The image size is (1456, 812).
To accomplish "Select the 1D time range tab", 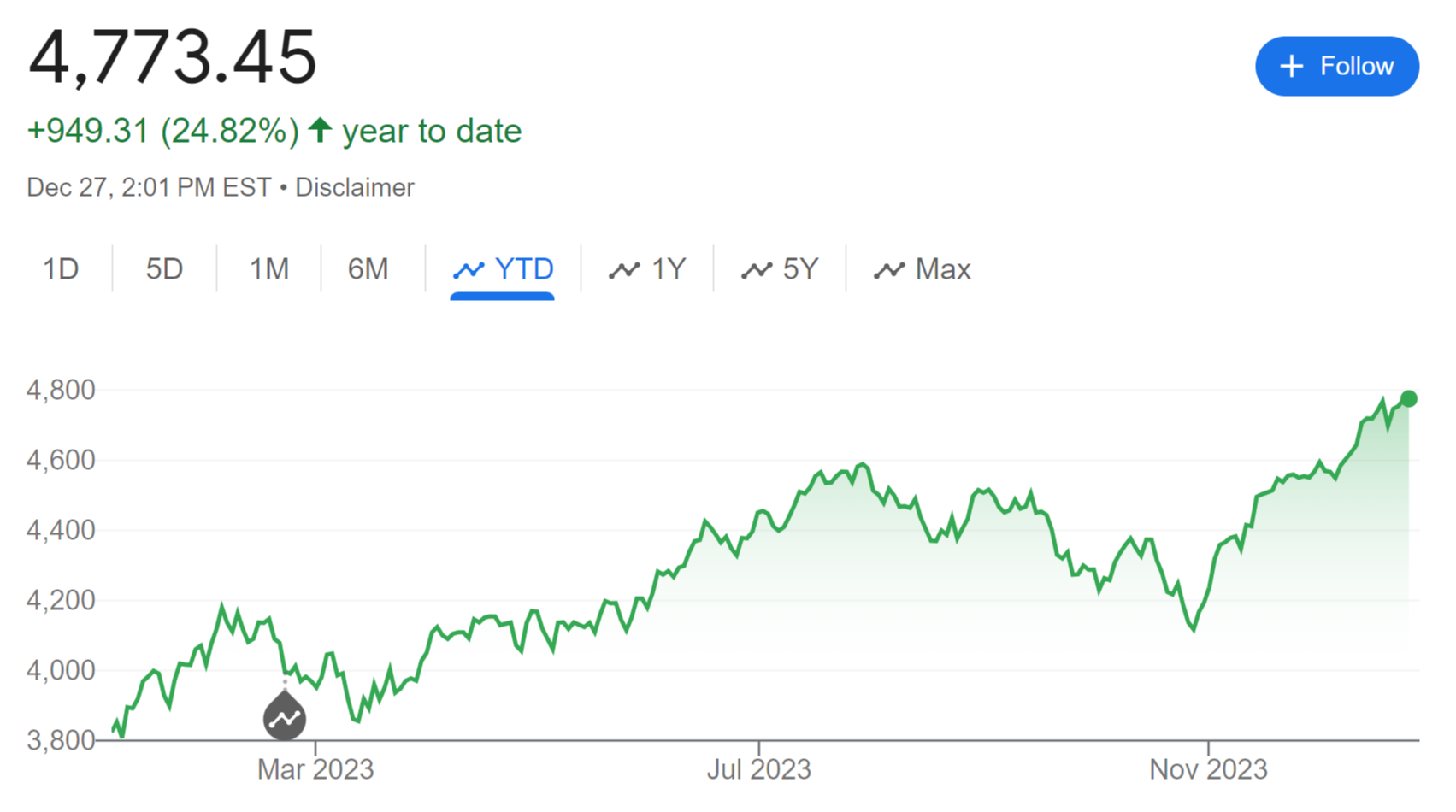I will click(x=61, y=269).
